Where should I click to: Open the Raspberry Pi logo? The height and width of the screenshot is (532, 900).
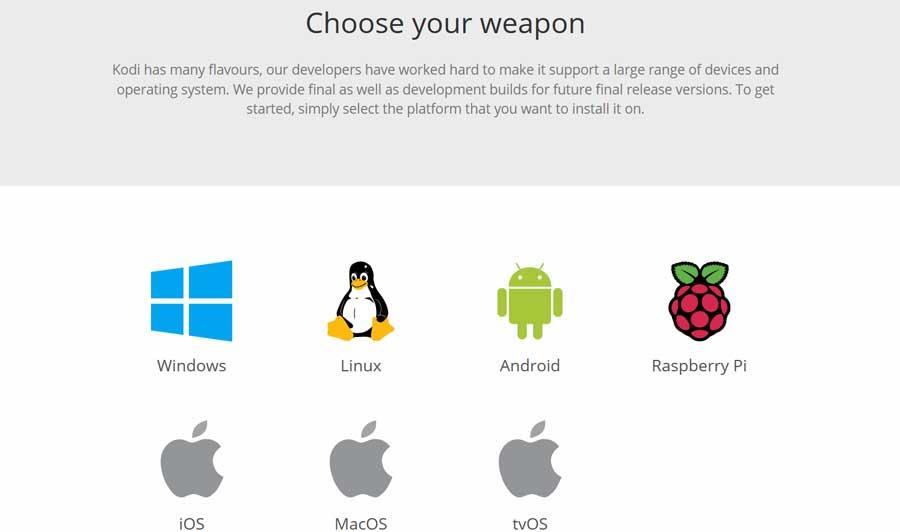pos(699,301)
